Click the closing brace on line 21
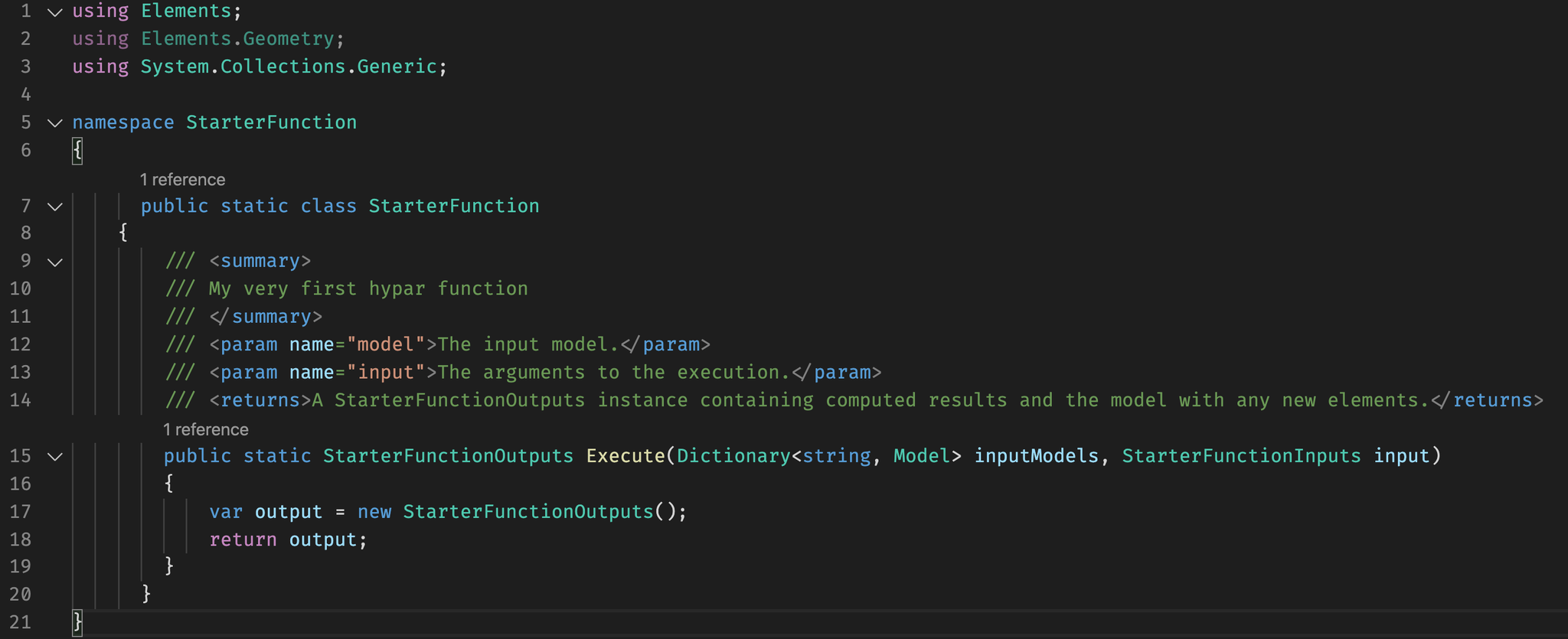Screen dimensions: 1568x639 (77, 621)
